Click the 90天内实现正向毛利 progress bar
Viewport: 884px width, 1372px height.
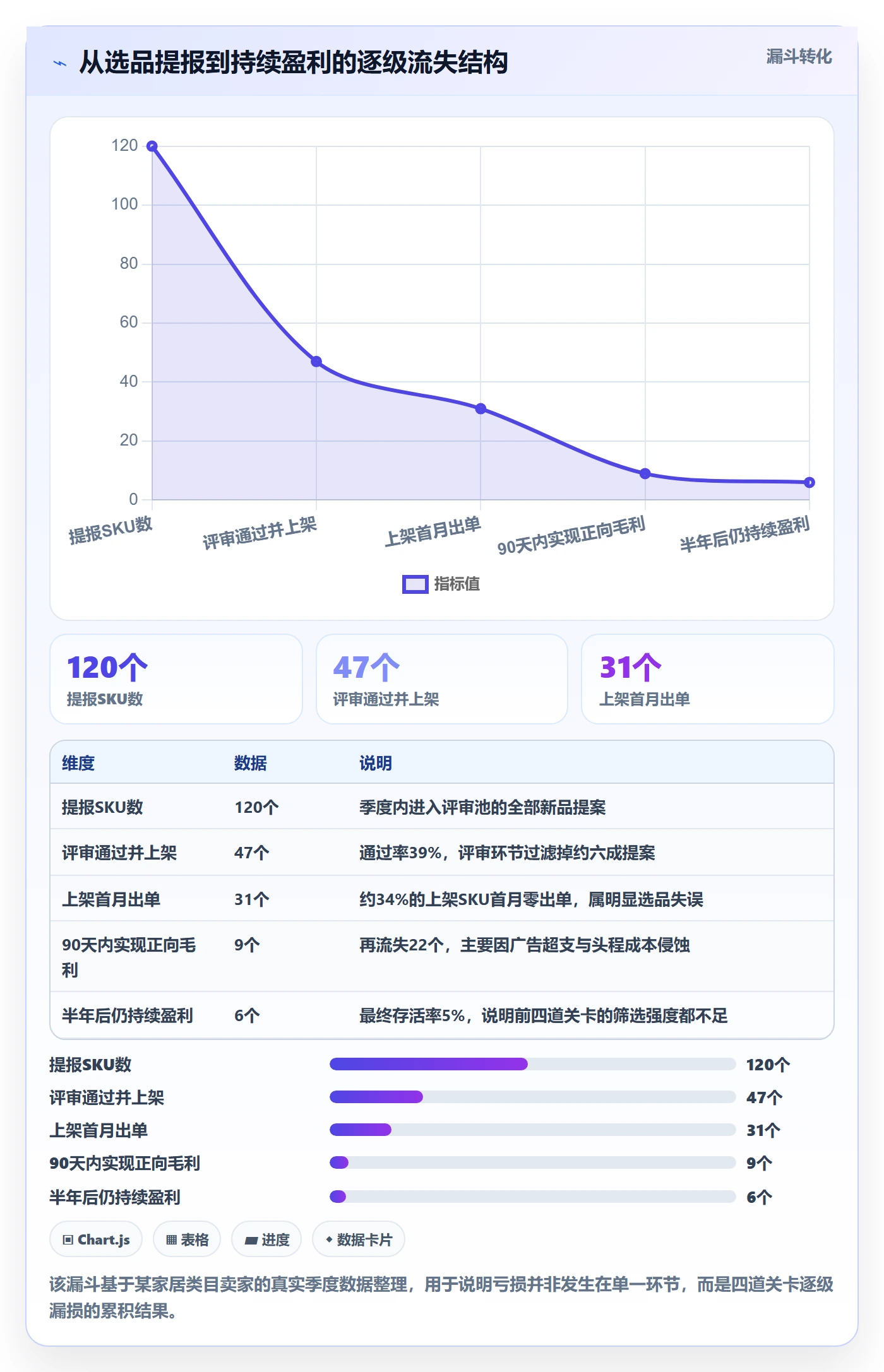(x=533, y=1162)
